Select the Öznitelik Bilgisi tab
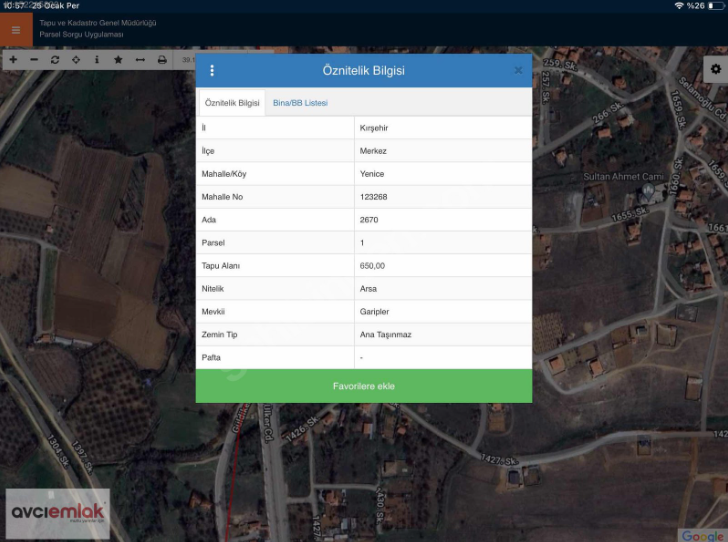This screenshot has height=542, width=728. 232,103
